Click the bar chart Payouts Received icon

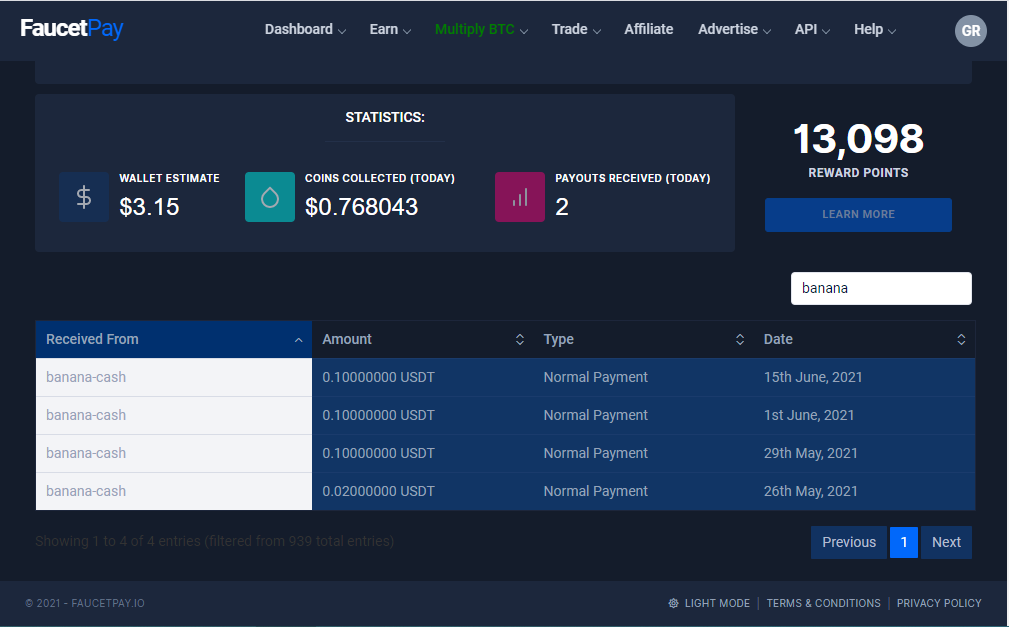point(520,197)
